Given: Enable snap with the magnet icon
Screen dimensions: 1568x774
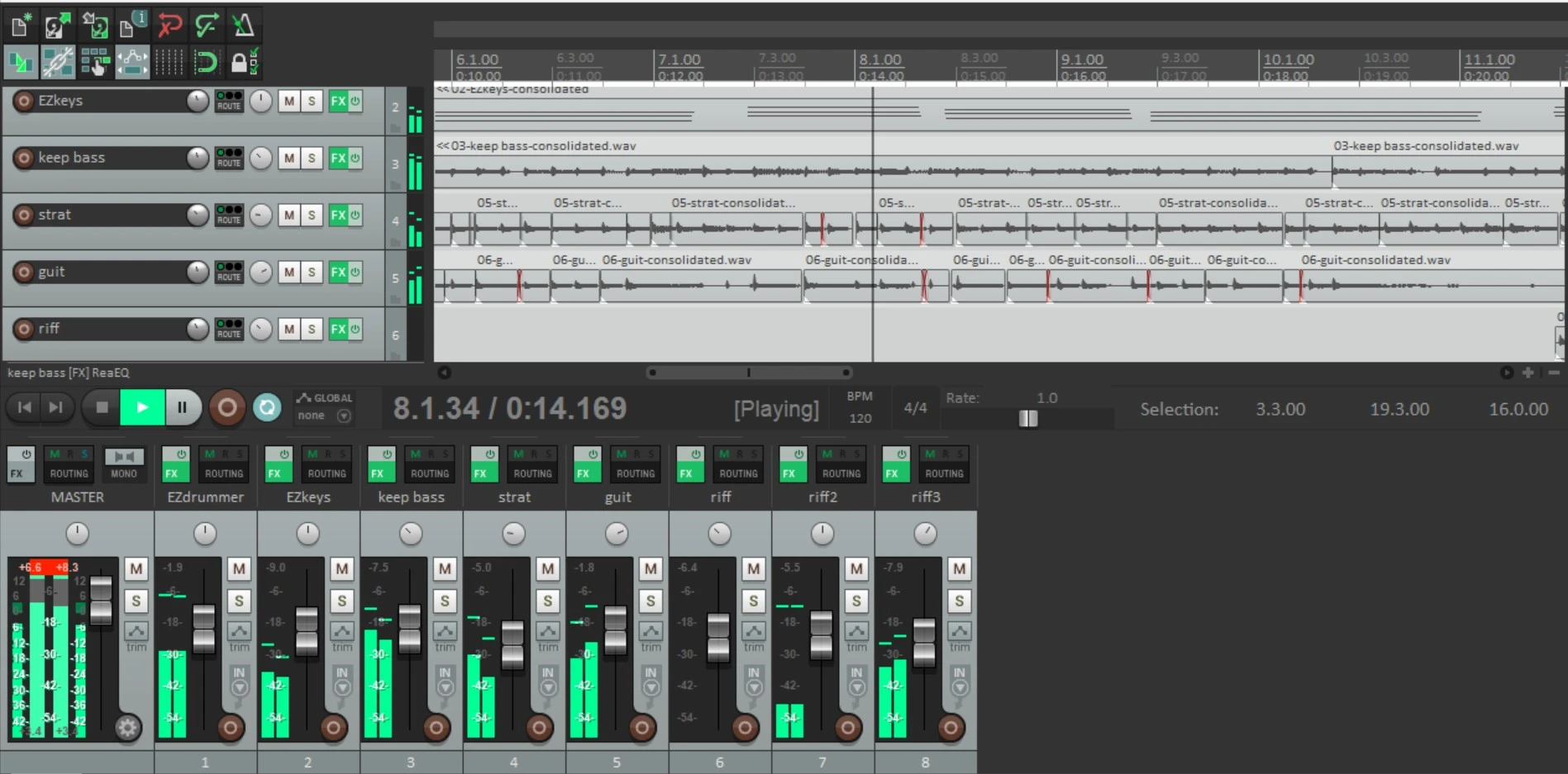Looking at the screenshot, I should (x=206, y=62).
